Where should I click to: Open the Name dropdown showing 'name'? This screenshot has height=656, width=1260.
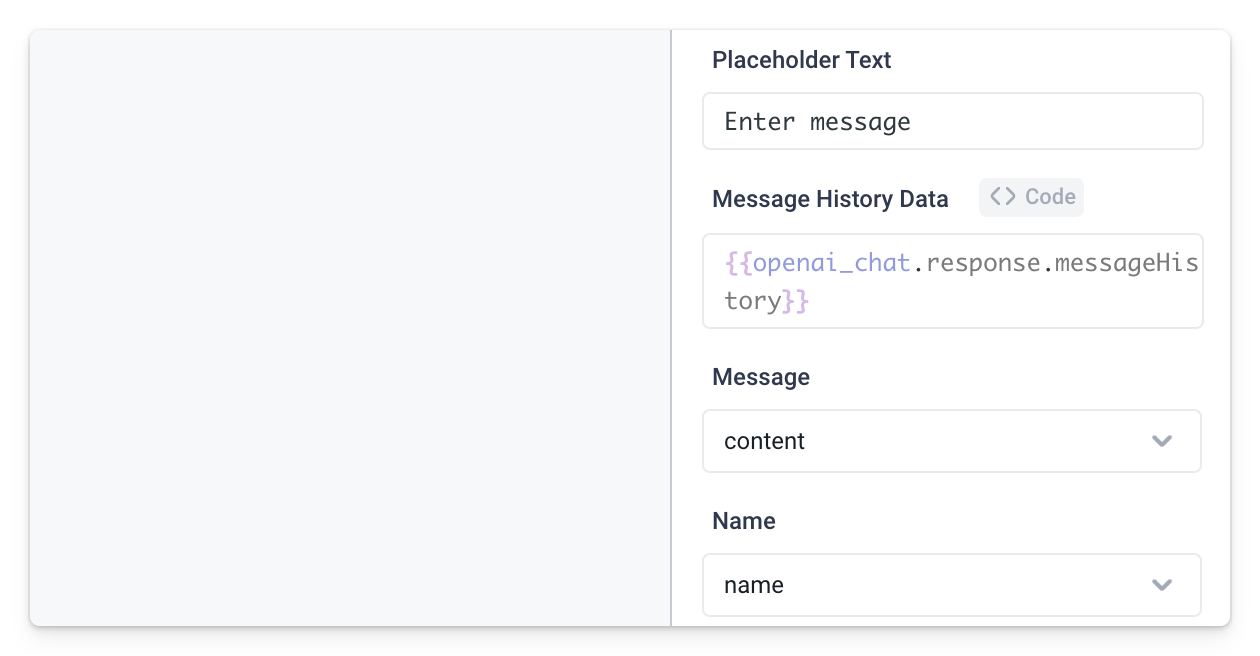pos(952,585)
